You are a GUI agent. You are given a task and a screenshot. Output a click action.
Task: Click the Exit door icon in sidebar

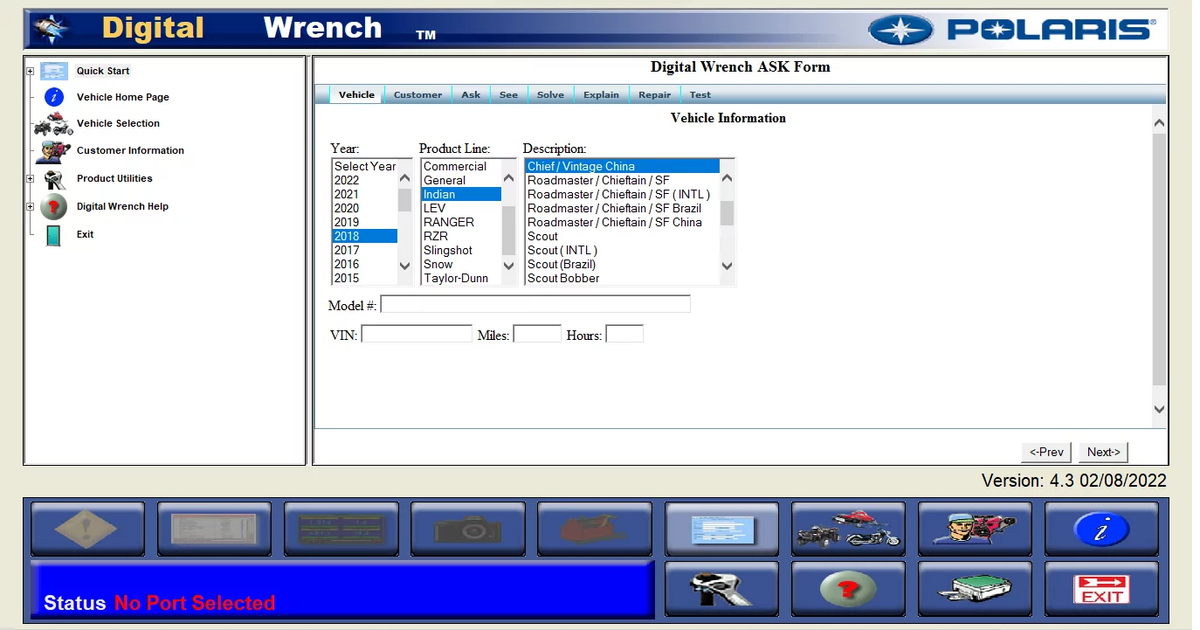tap(52, 234)
